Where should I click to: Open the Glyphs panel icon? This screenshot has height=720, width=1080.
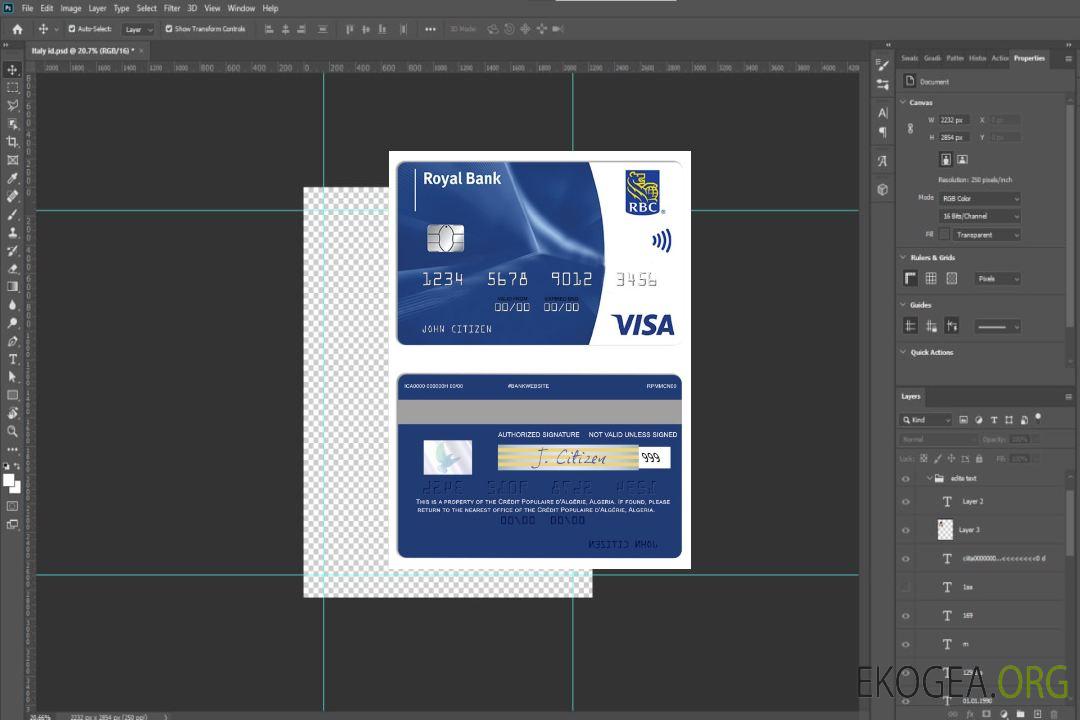(x=882, y=161)
